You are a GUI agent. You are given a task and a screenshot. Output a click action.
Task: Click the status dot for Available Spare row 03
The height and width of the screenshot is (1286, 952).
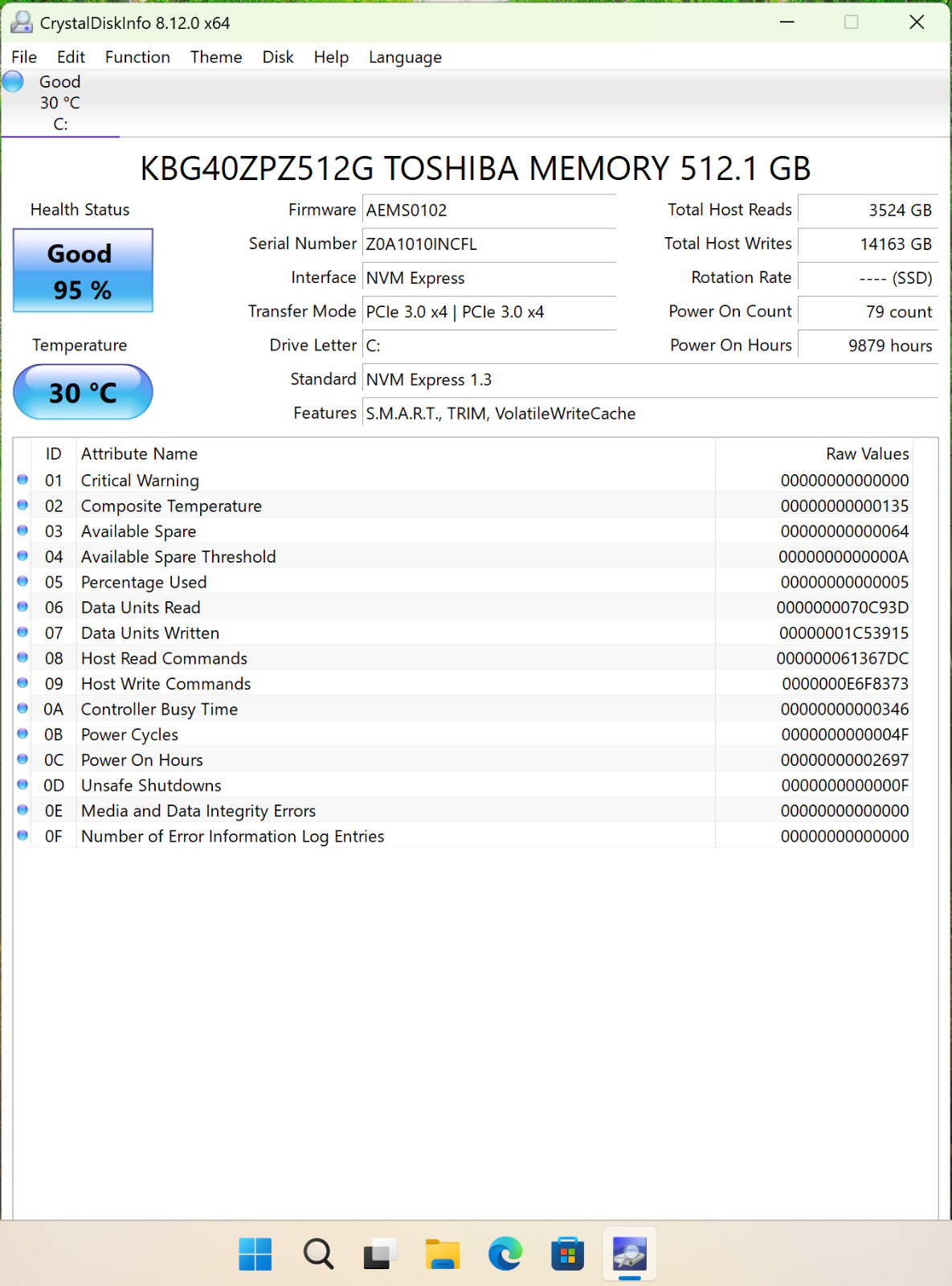pos(22,530)
